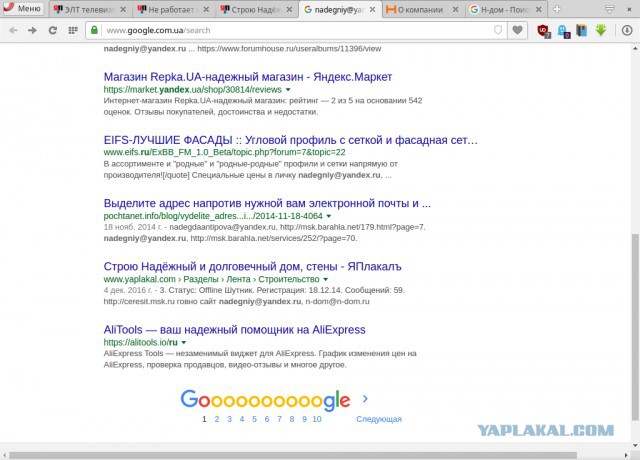Viewport: 640px width, 460px height.
Task: Click the scroll up arrow of vertical scrollbar
Action: pyautogui.click(x=635, y=49)
